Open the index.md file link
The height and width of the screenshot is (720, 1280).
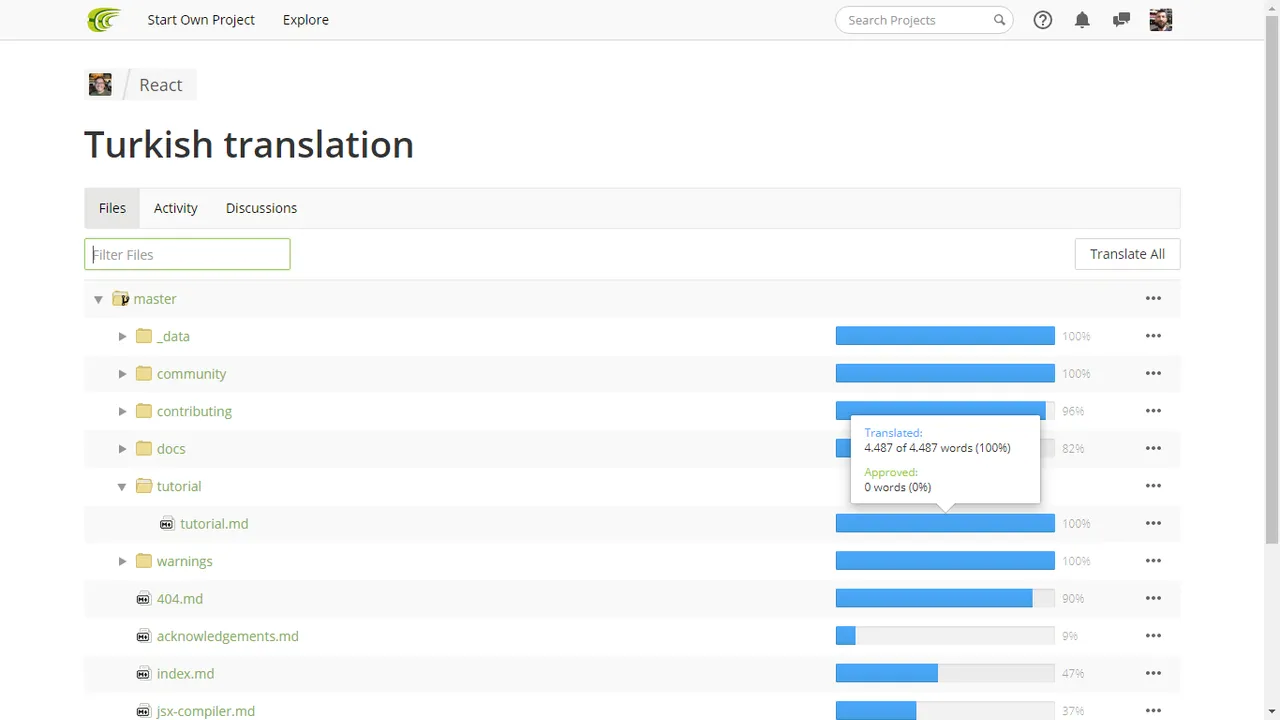pos(185,674)
